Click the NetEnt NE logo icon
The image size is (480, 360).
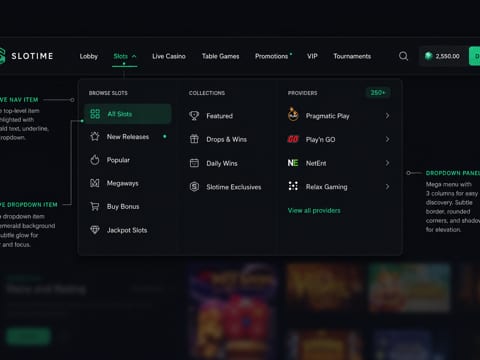coord(293,163)
